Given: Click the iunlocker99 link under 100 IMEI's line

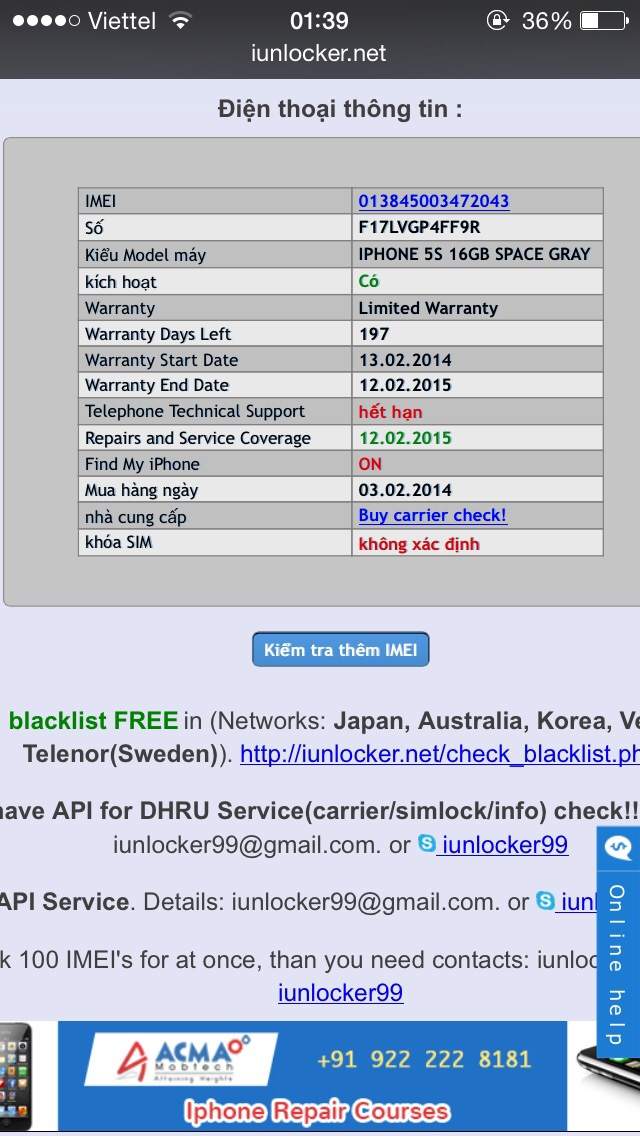Looking at the screenshot, I should (x=340, y=992).
